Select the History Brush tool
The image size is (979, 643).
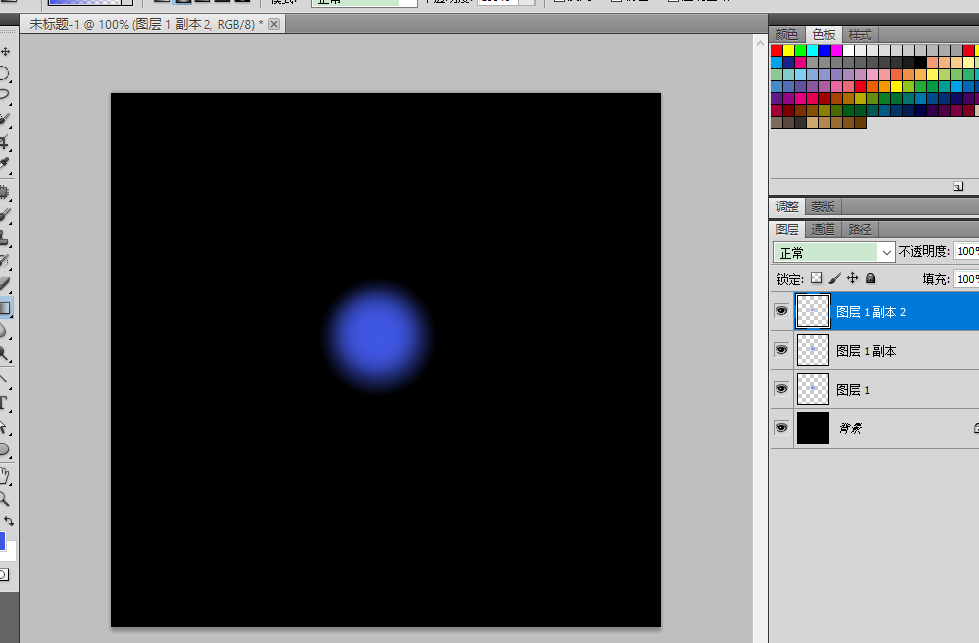pyautogui.click(x=5, y=261)
